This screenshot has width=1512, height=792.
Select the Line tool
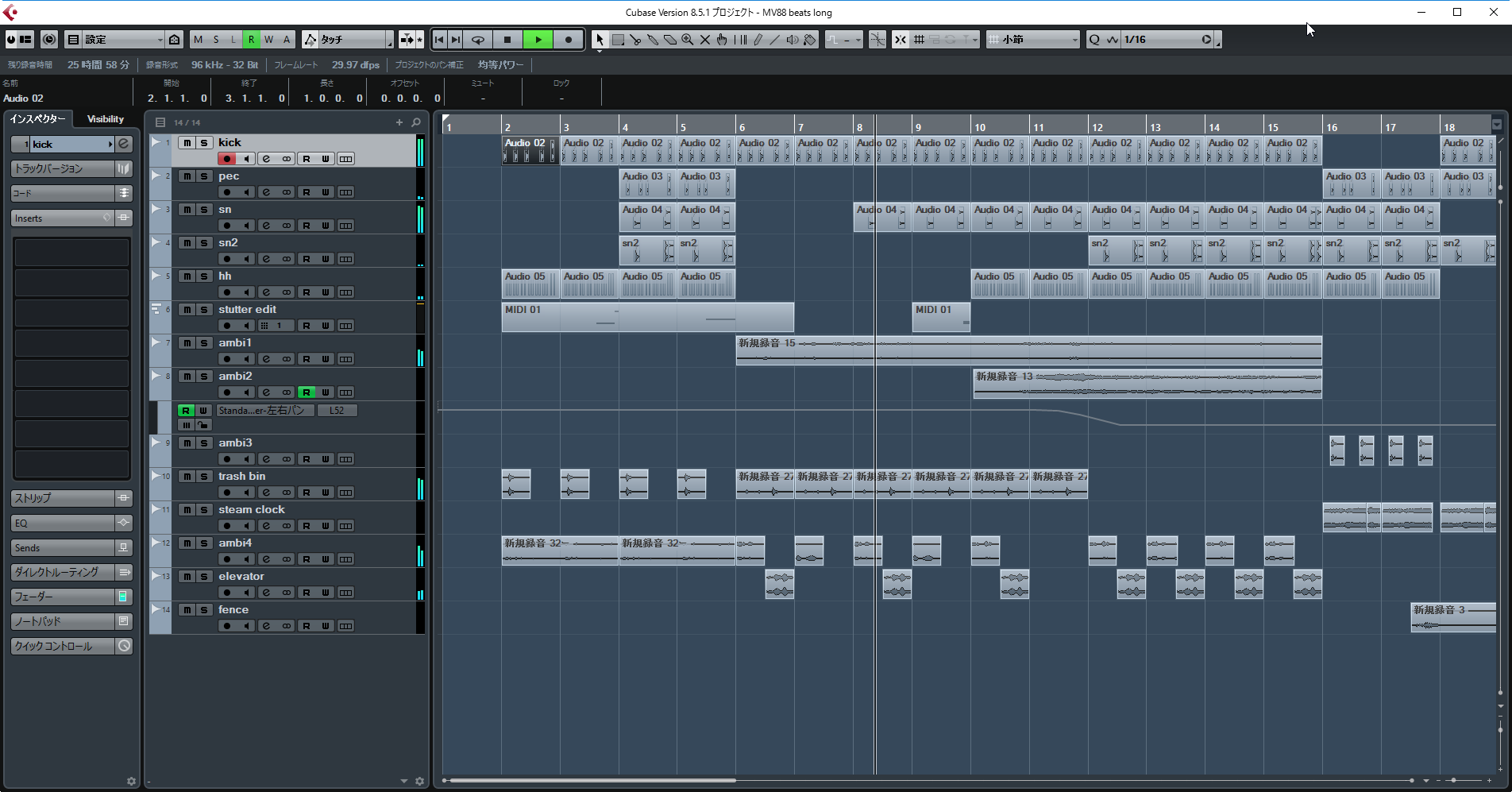(x=774, y=40)
